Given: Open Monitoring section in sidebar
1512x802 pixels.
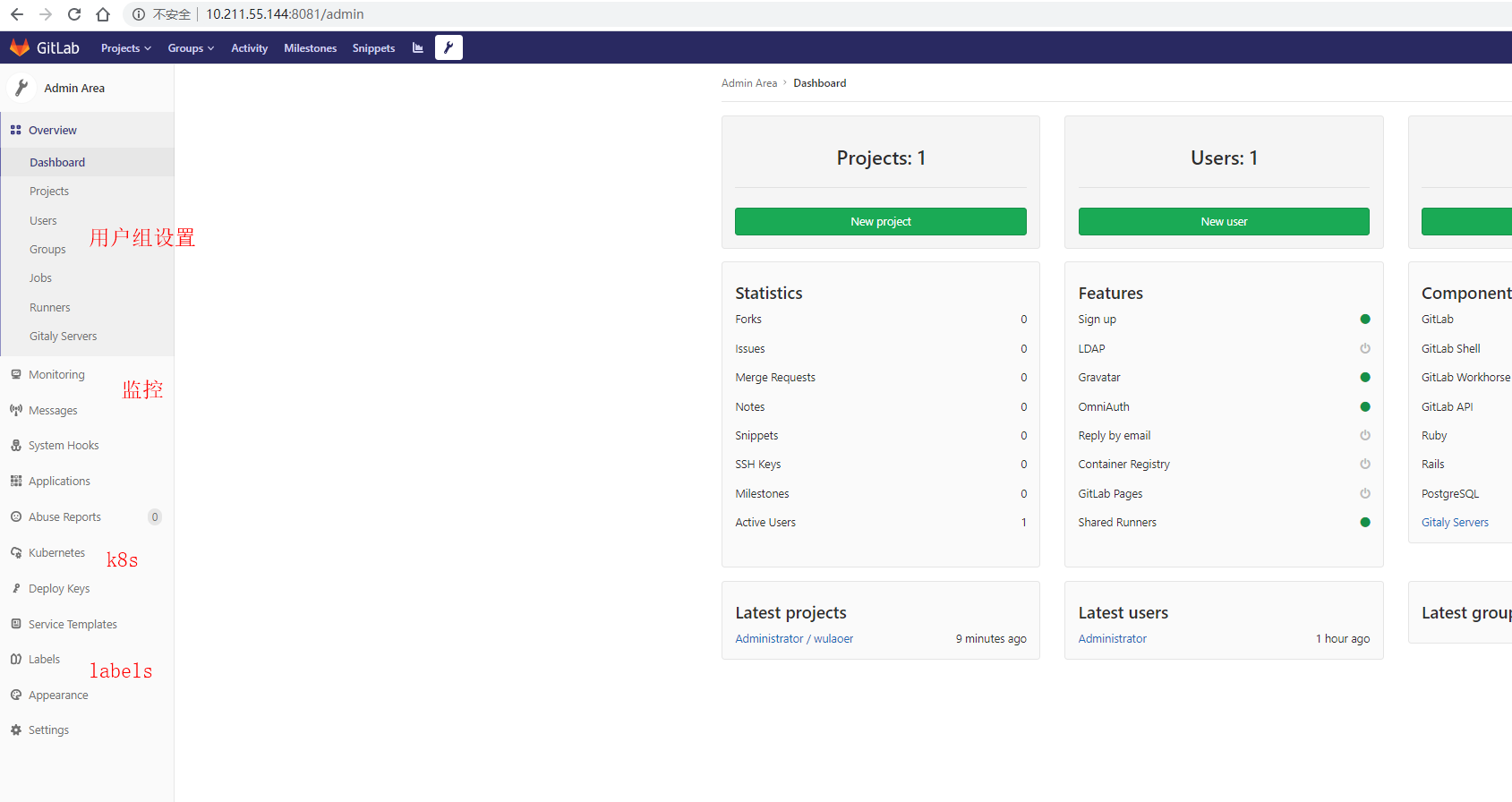Looking at the screenshot, I should pyautogui.click(x=56, y=375).
